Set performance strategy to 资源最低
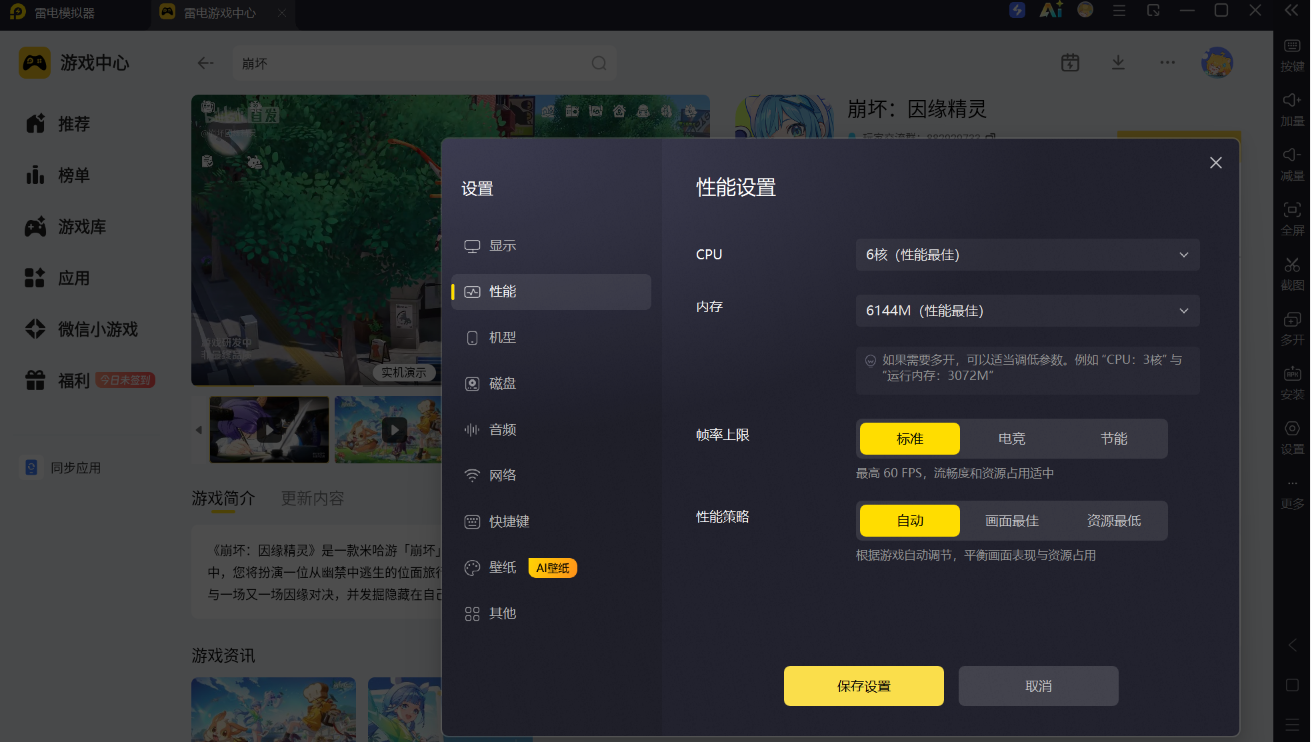This screenshot has width=1311, height=743. coord(1114,520)
